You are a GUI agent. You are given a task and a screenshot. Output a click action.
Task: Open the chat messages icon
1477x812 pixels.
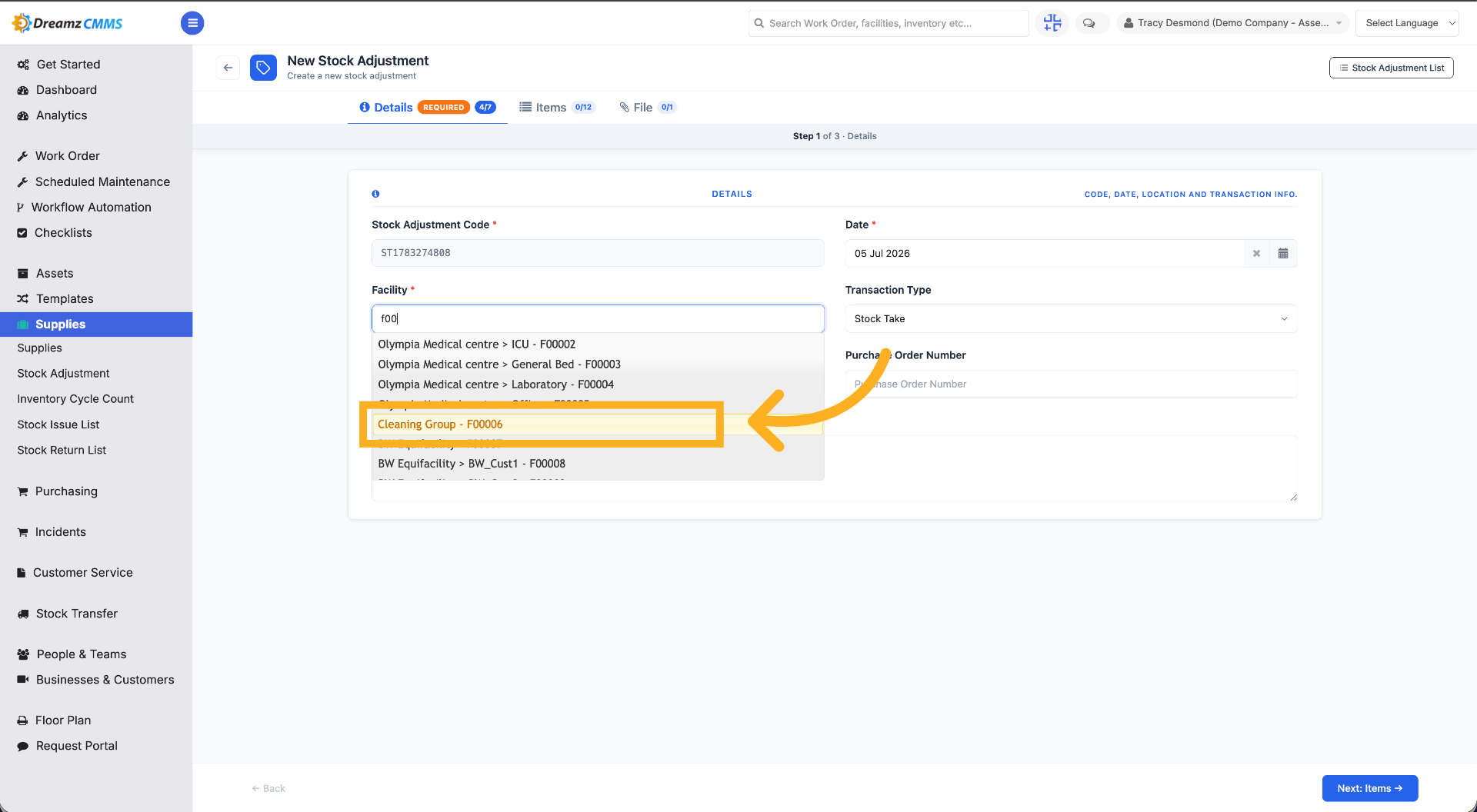tap(1089, 23)
